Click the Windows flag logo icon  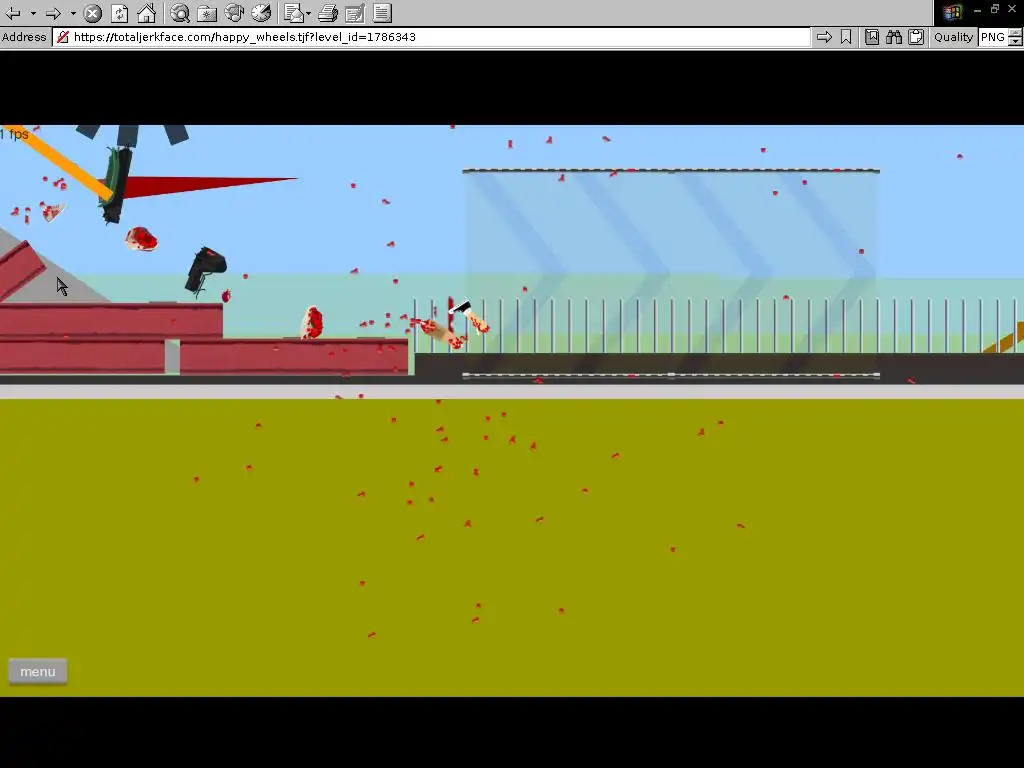952,12
